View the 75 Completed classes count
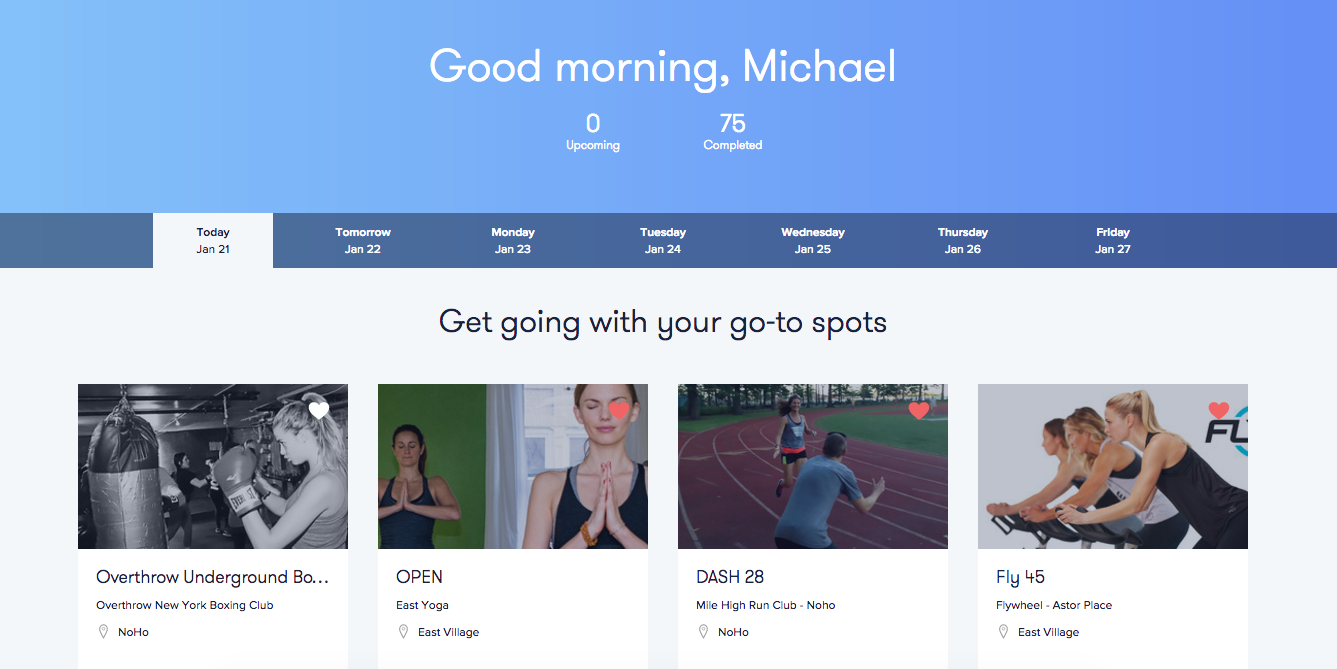 pos(733,132)
